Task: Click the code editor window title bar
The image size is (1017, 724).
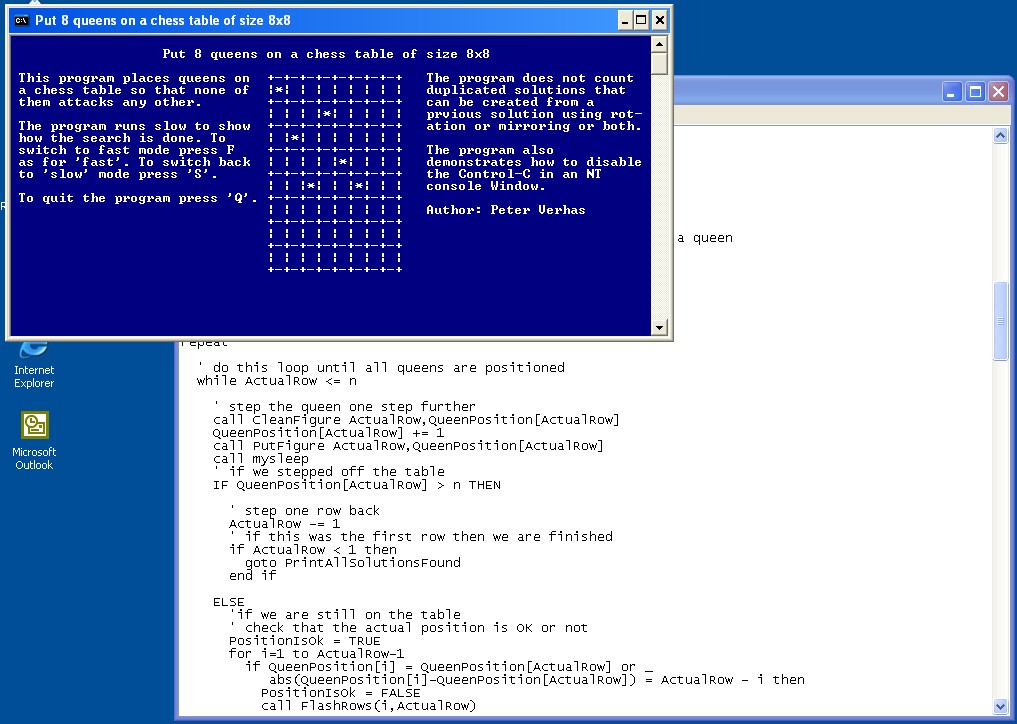Action: tap(800, 92)
